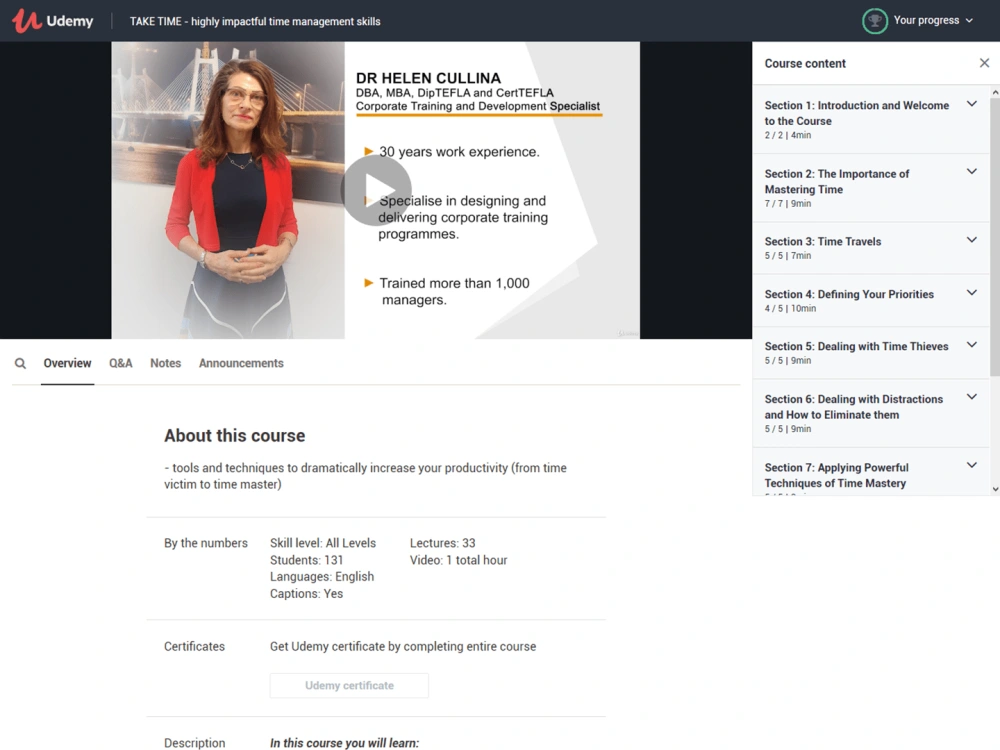Expand Section 2 chevron
Screen dimensions: 1000x750
pos(971,172)
